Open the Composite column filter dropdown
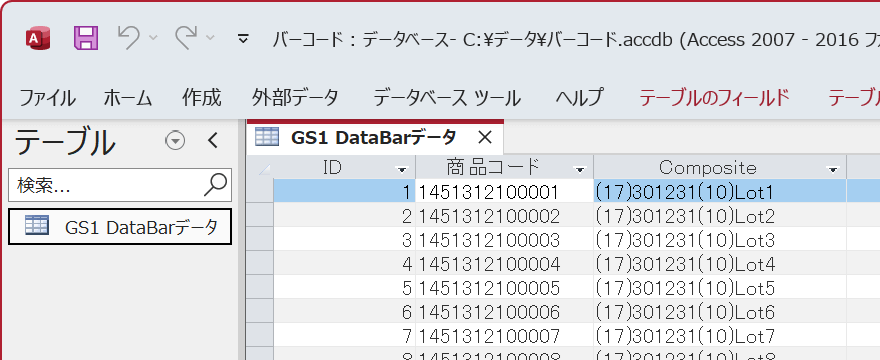 (x=833, y=169)
